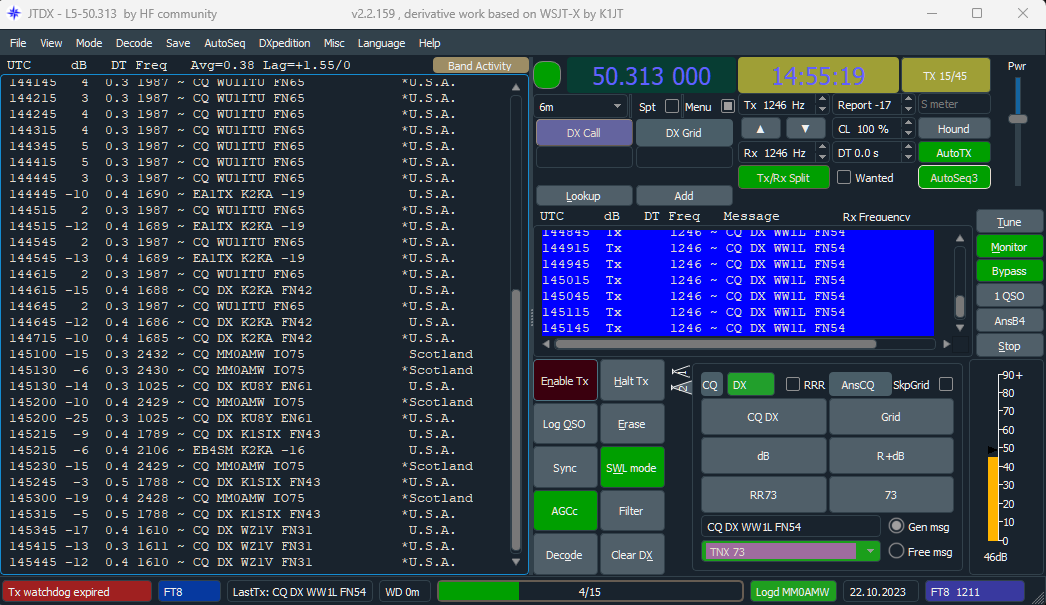The width and height of the screenshot is (1046, 605).
Task: Adjust the DT 0.0 s stepper
Action: [908, 153]
